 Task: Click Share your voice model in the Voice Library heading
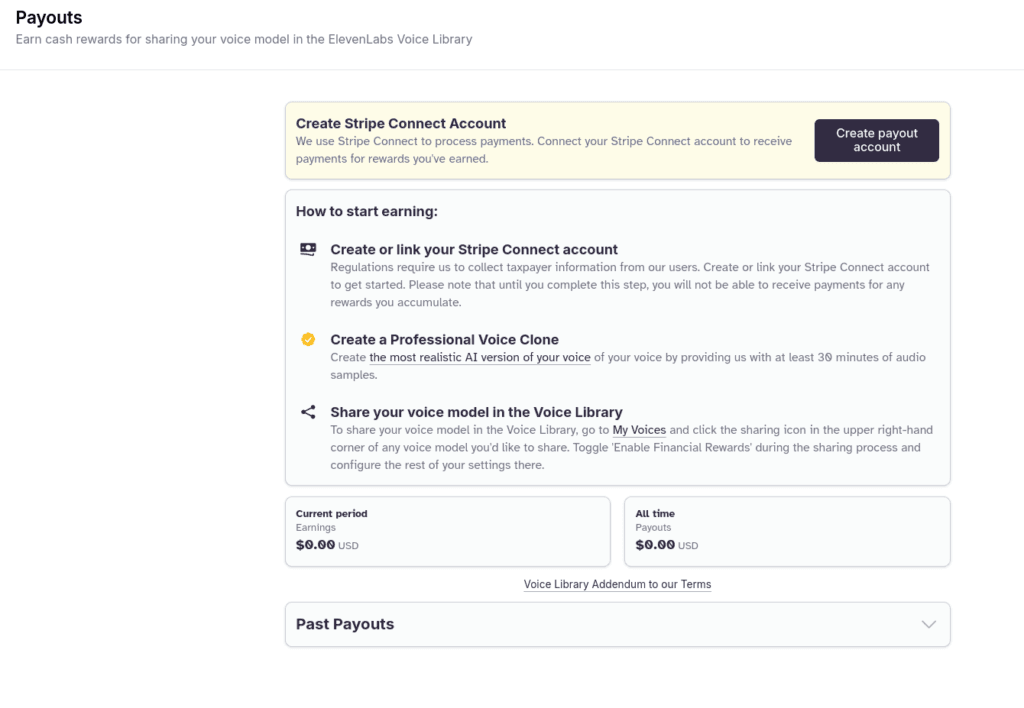[x=476, y=412]
